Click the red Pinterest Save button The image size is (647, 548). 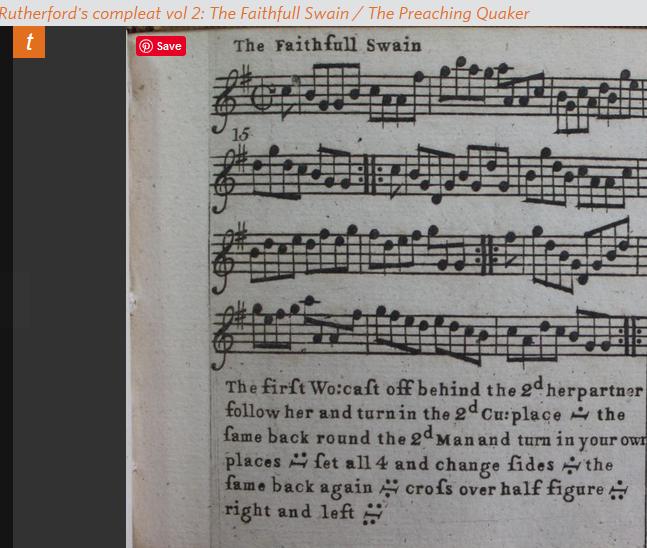161,46
